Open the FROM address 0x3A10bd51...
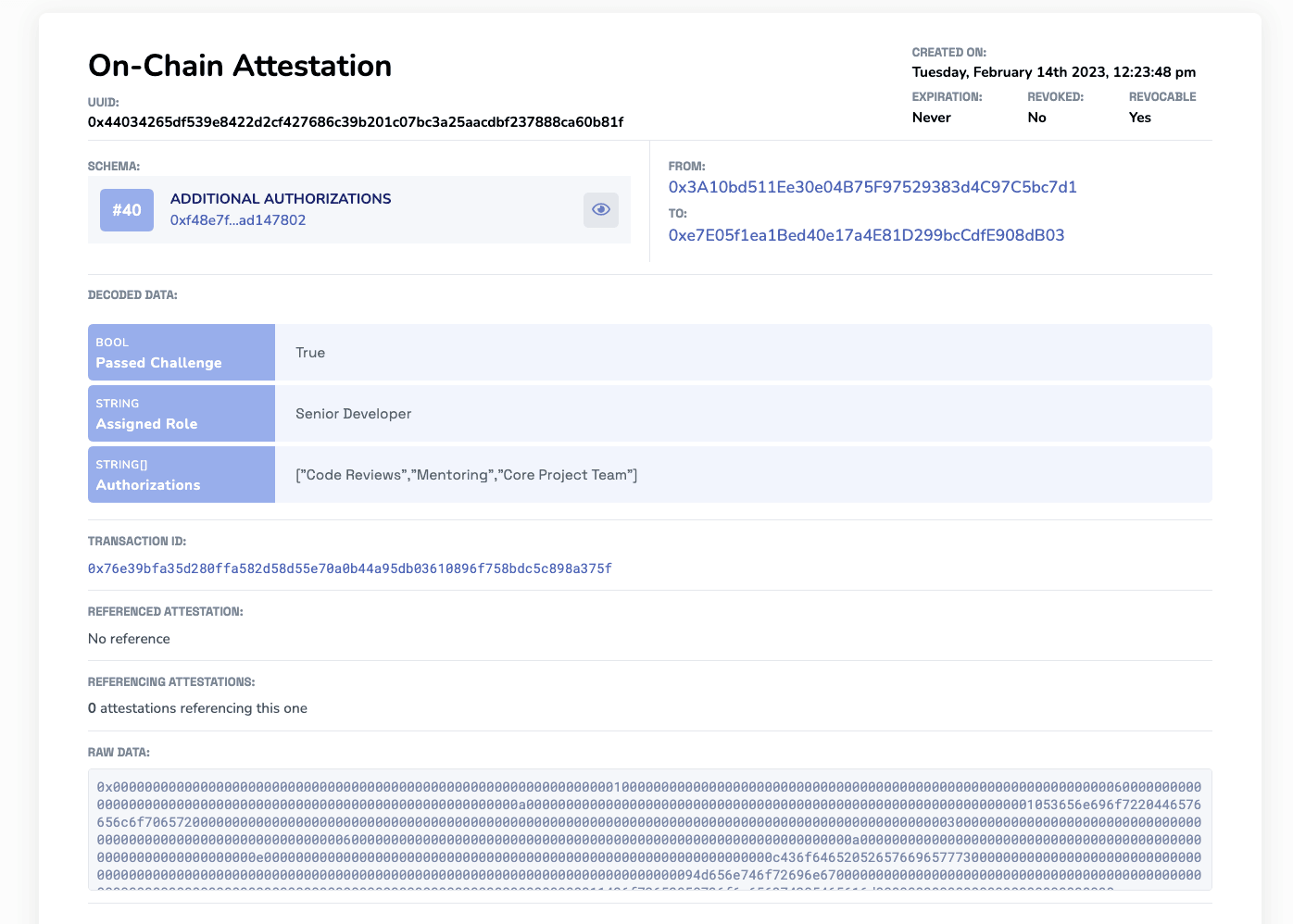 872,187
